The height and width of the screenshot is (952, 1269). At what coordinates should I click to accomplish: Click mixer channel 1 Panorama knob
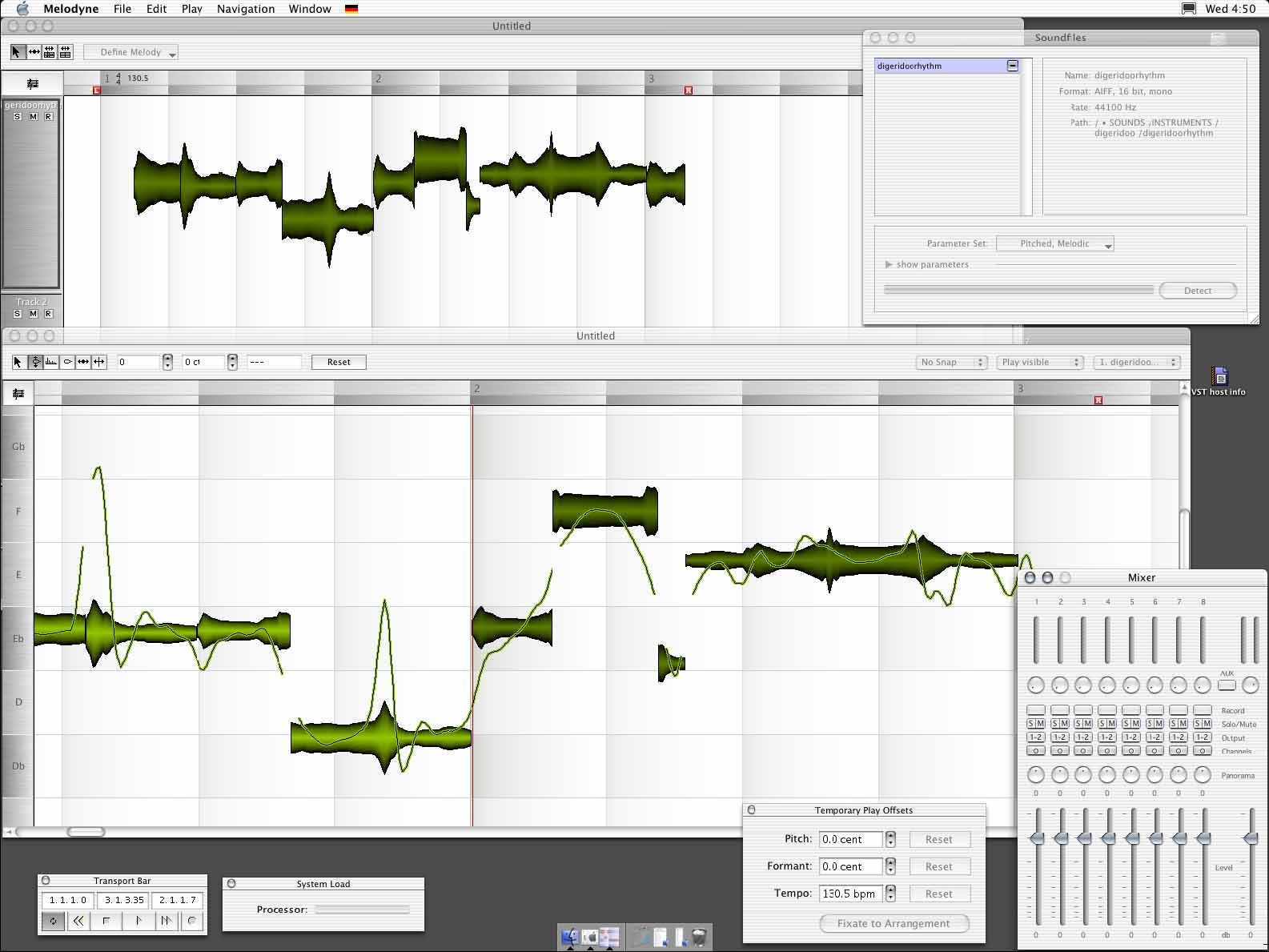[1036, 775]
